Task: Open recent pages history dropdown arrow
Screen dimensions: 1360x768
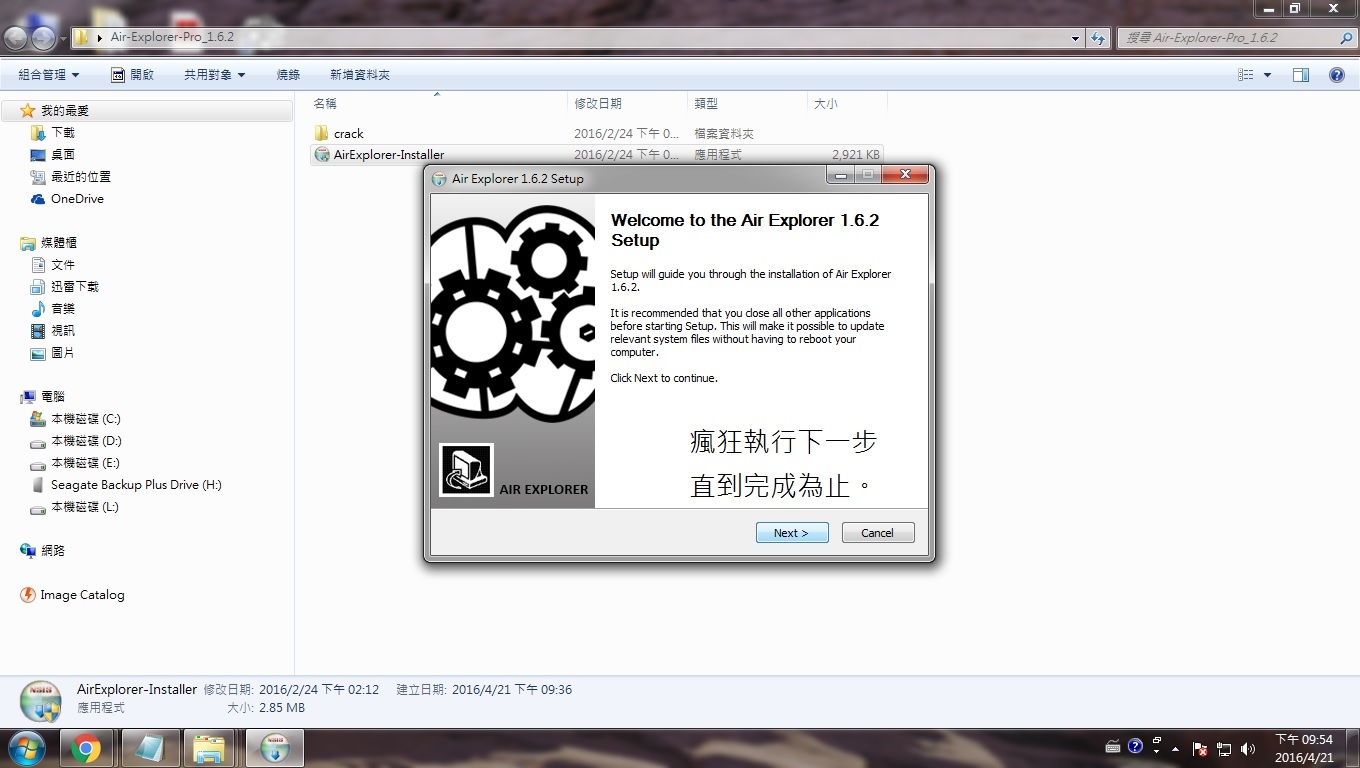Action: tap(63, 38)
